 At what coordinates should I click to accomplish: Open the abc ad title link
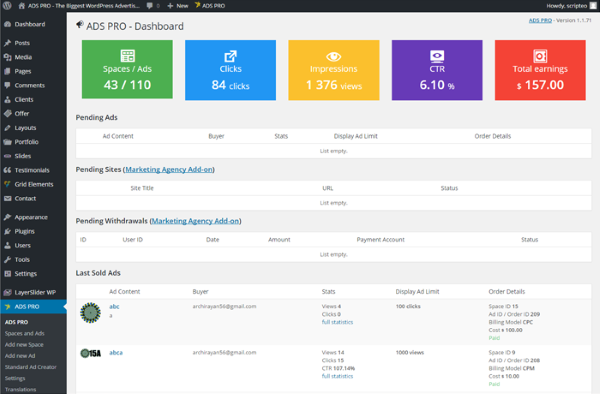[x=114, y=306]
